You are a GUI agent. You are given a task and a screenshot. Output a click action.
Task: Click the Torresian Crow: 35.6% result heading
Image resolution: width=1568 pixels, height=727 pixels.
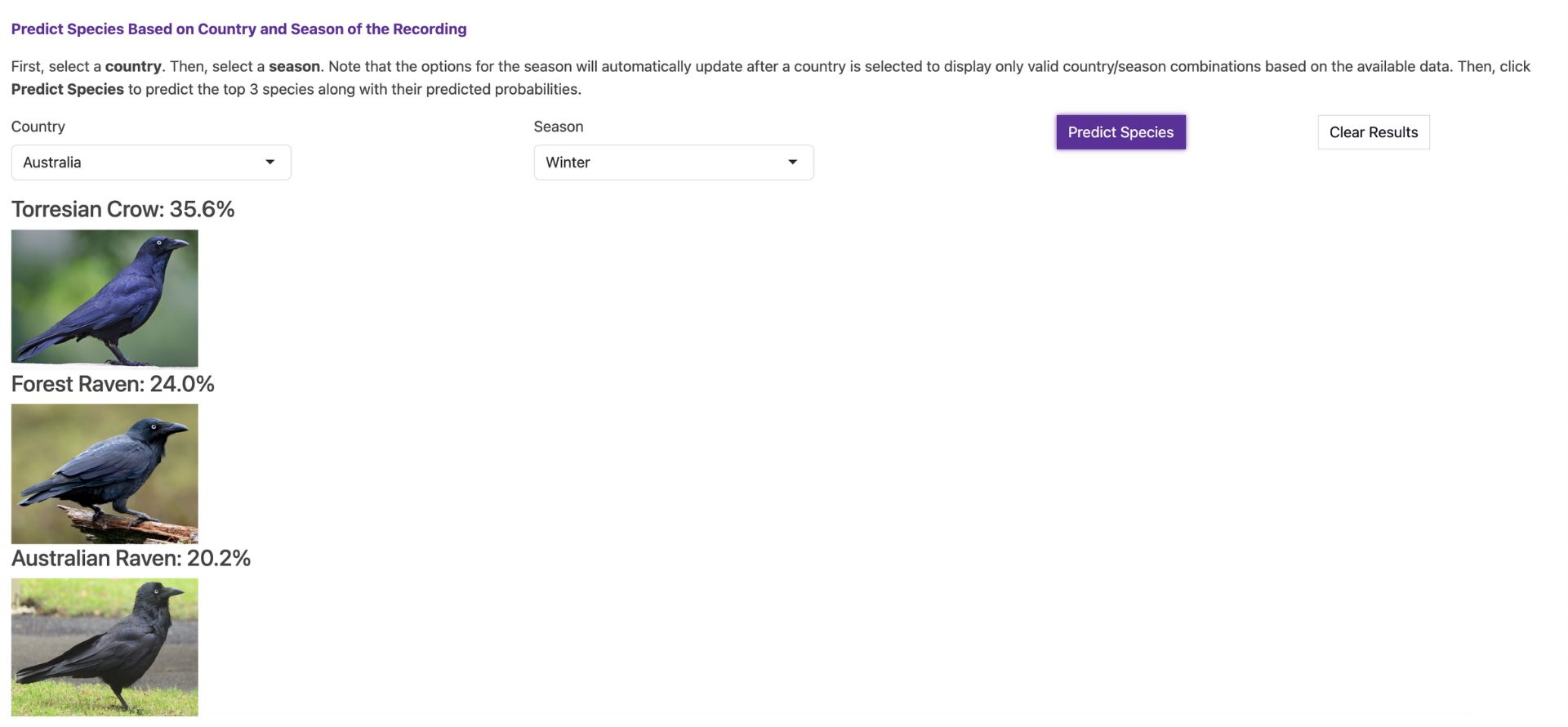tap(123, 209)
